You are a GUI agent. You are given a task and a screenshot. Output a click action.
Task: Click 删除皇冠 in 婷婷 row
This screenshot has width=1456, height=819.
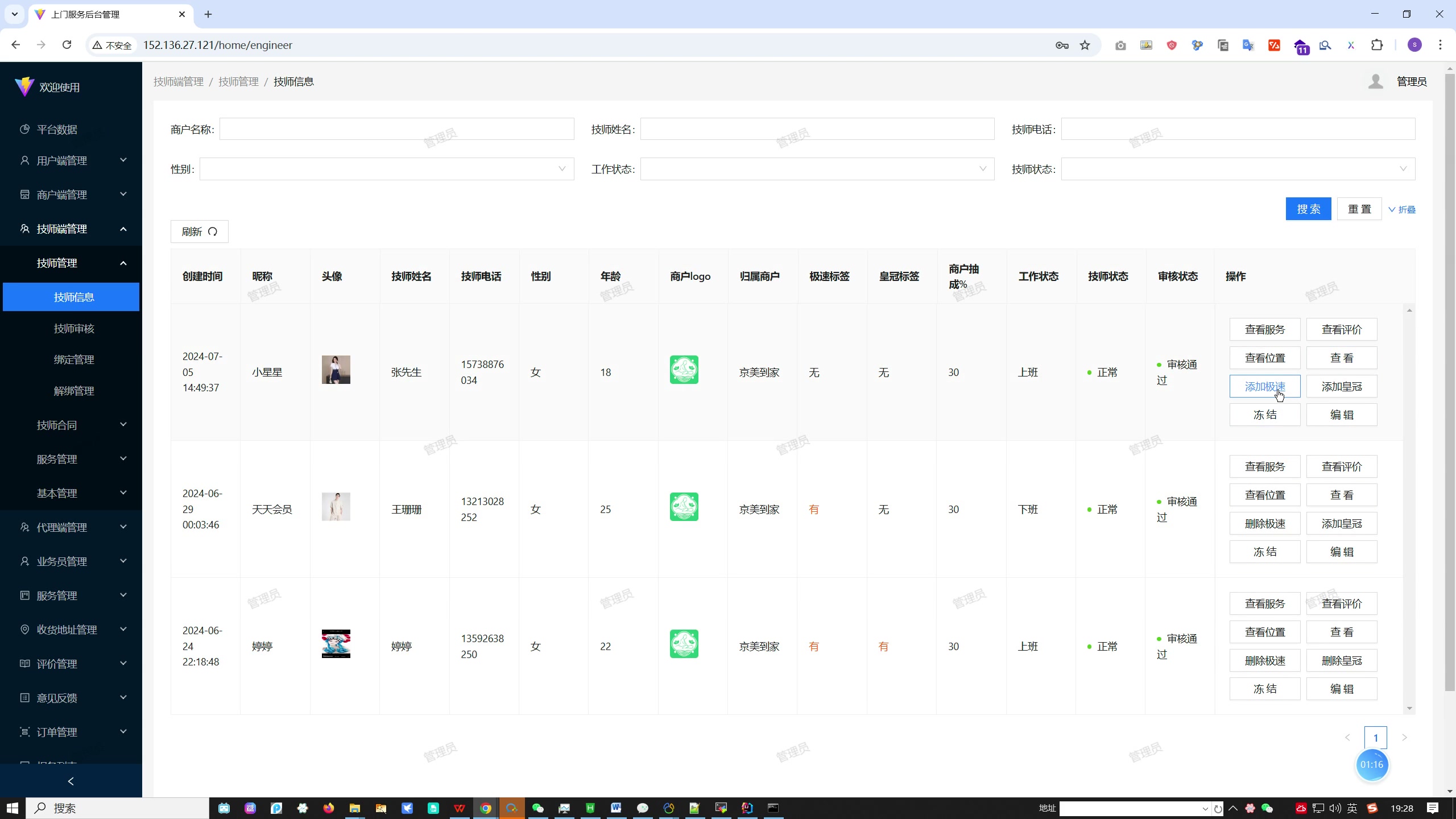pos(1342,660)
